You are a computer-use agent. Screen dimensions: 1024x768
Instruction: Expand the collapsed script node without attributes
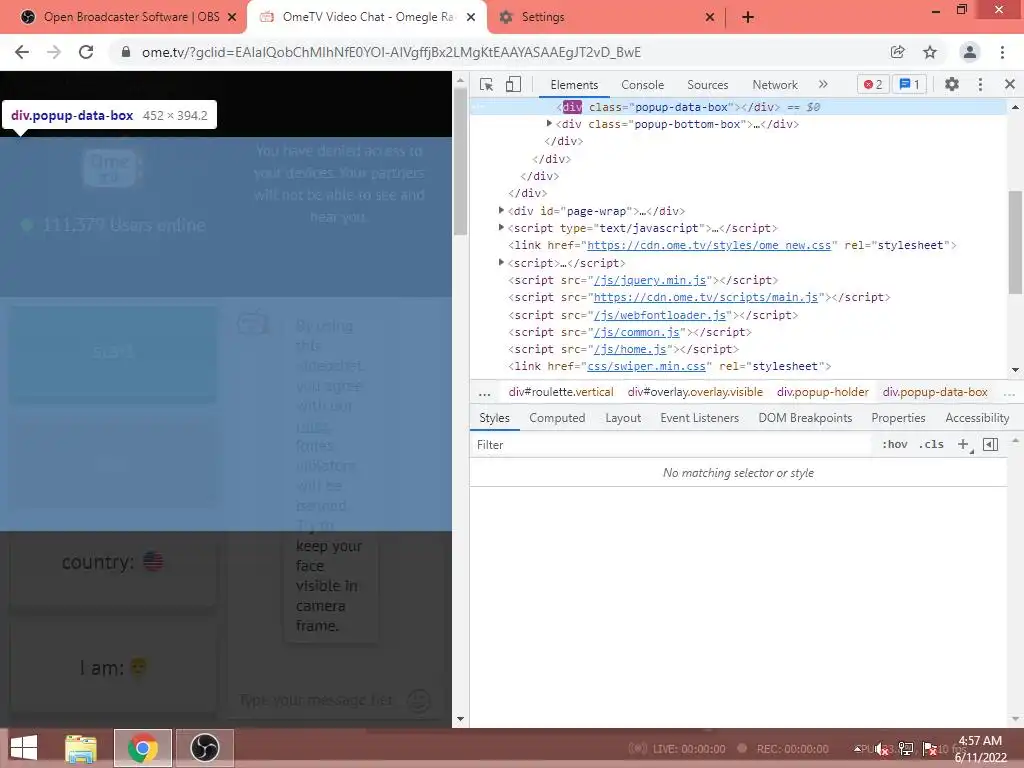click(502, 262)
